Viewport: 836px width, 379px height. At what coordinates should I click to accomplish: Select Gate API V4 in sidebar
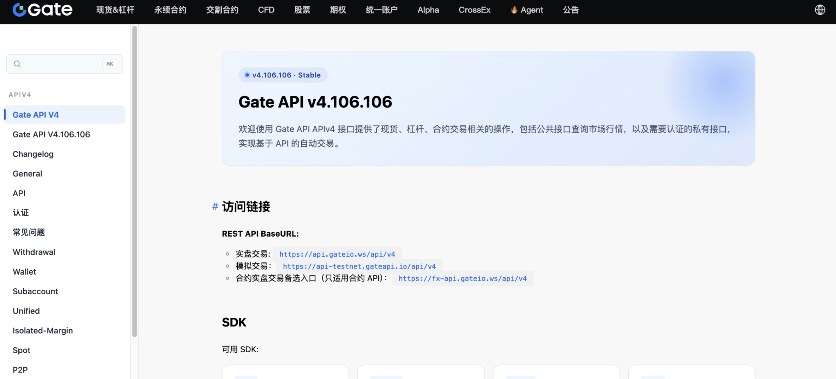click(65, 115)
